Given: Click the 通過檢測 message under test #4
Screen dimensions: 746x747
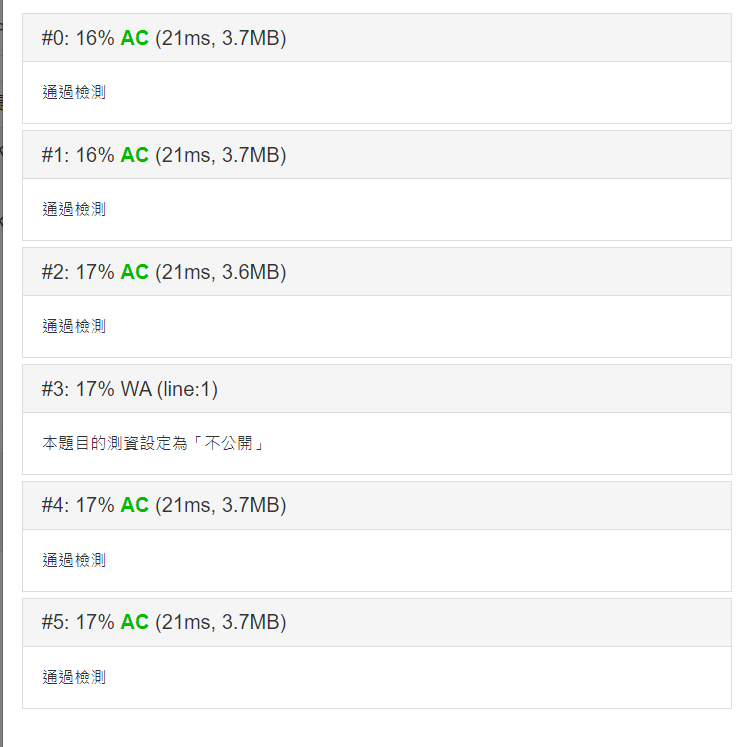Looking at the screenshot, I should pyautogui.click(x=74, y=561).
